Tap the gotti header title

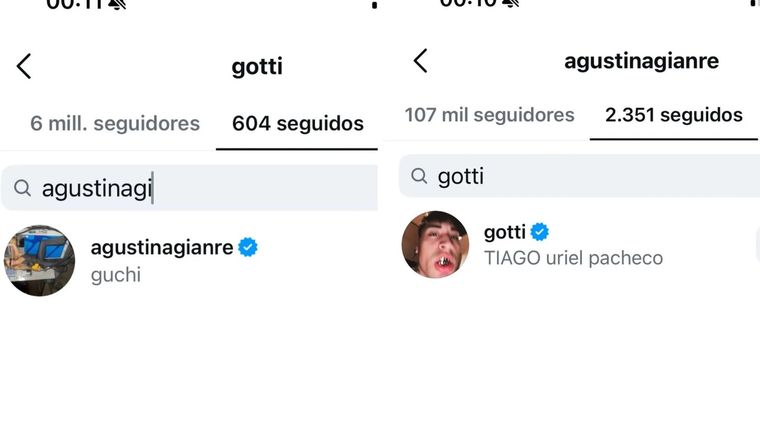[x=257, y=67]
